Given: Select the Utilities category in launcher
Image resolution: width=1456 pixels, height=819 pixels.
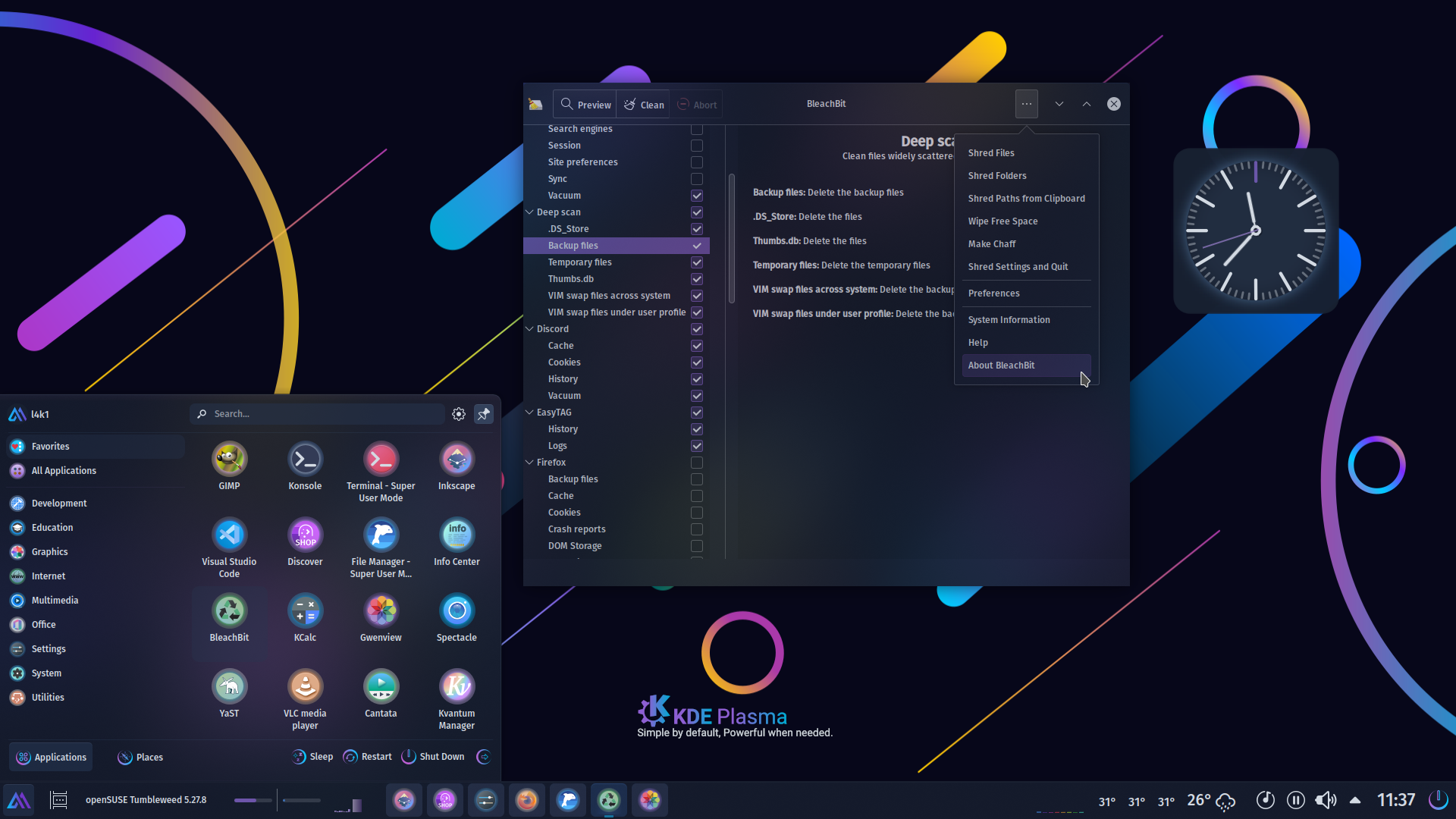Looking at the screenshot, I should tap(96, 698).
